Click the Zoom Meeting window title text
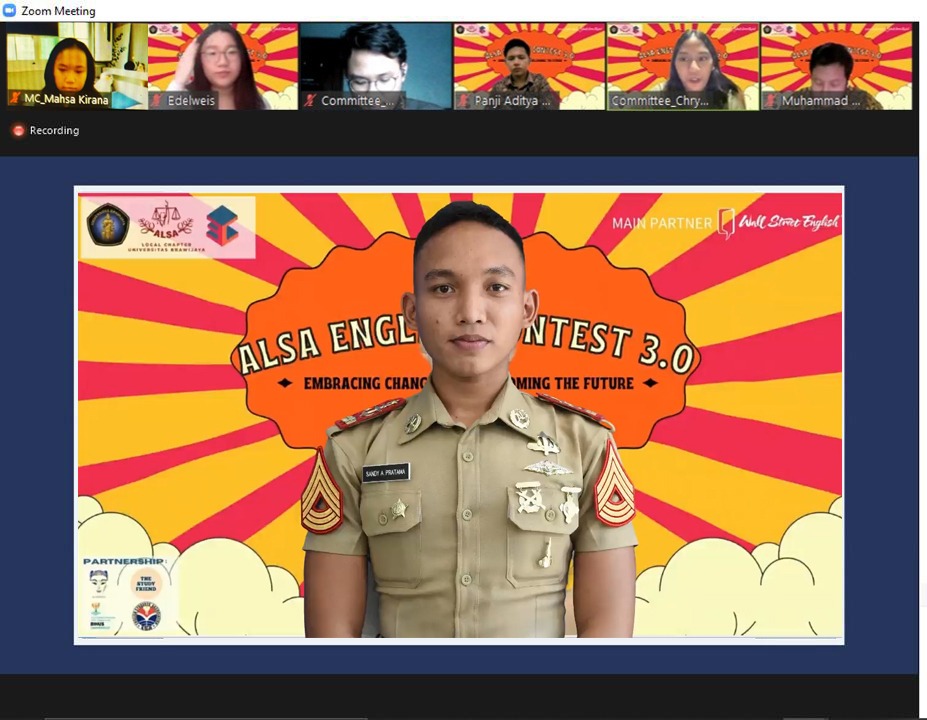 click(x=58, y=11)
